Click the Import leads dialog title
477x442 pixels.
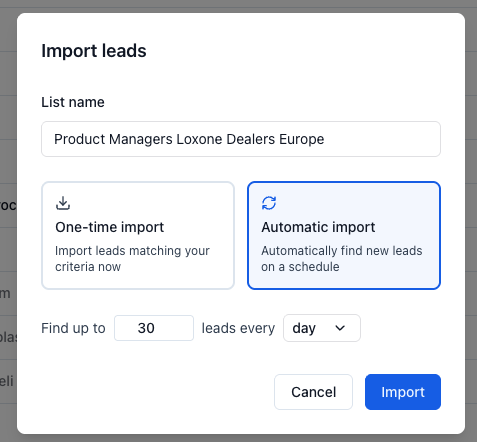[x=94, y=51]
